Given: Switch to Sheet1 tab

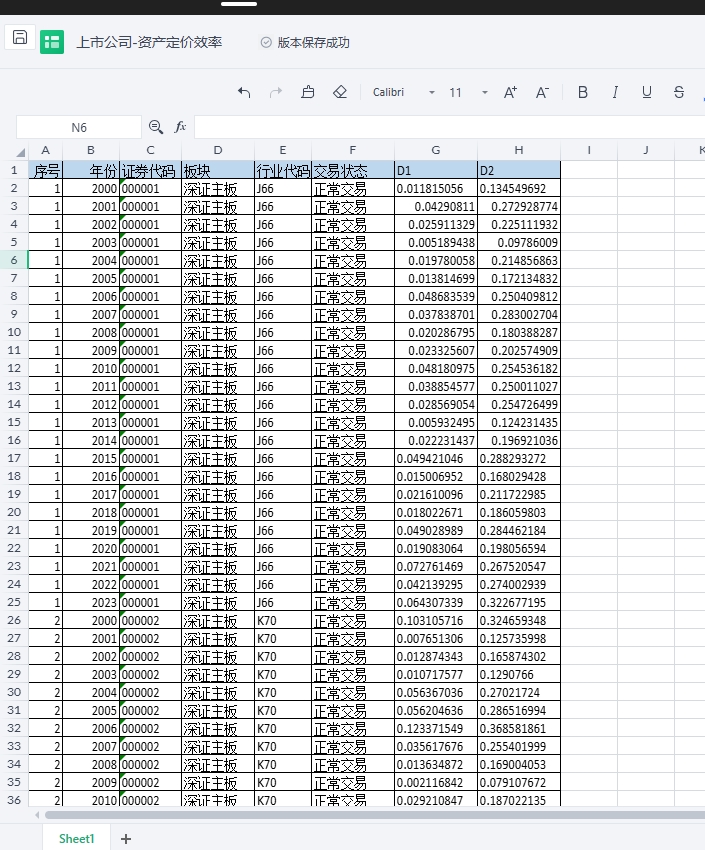Looking at the screenshot, I should [76, 839].
